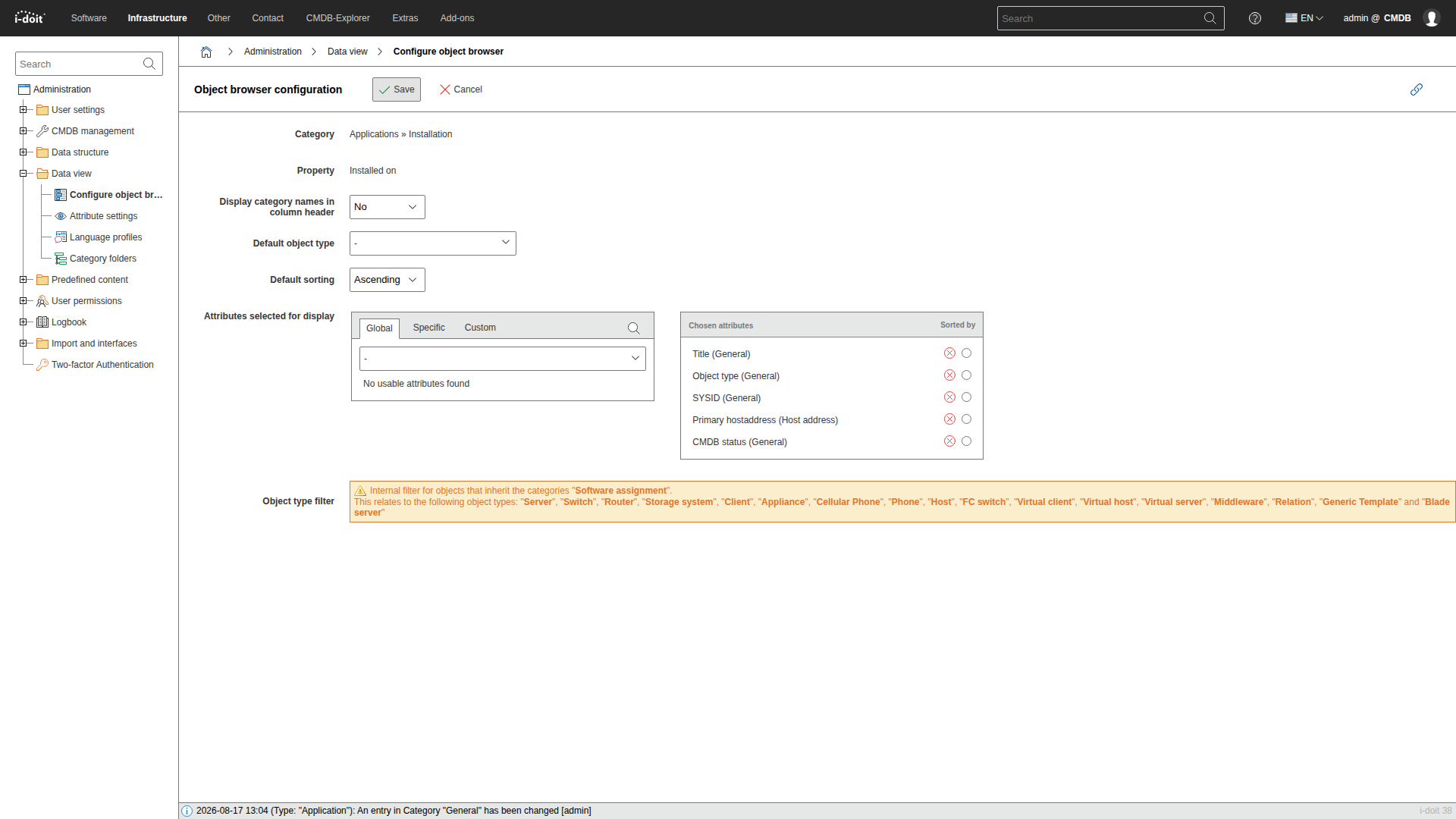
Task: Open Attribute settings in tree
Action: [x=103, y=216]
